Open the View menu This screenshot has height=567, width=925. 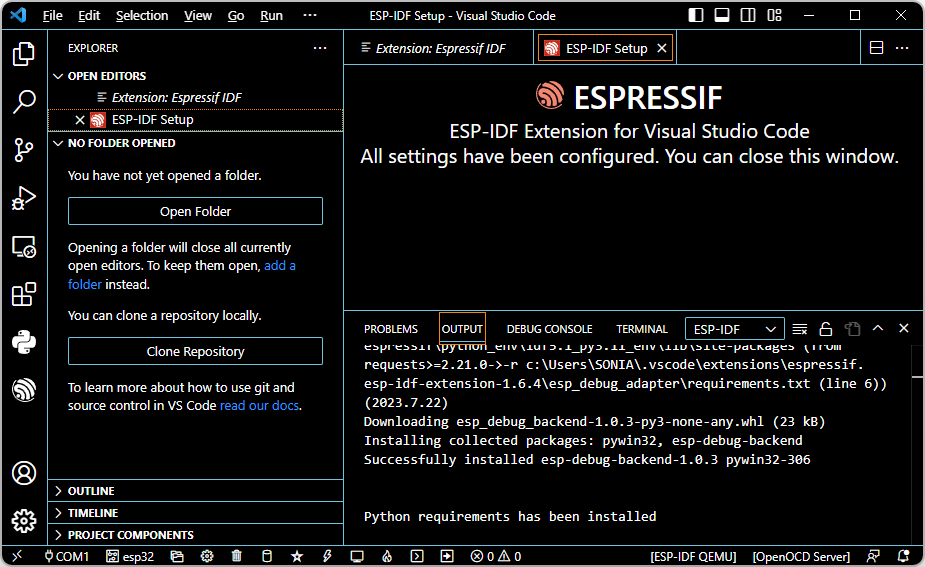click(x=198, y=15)
